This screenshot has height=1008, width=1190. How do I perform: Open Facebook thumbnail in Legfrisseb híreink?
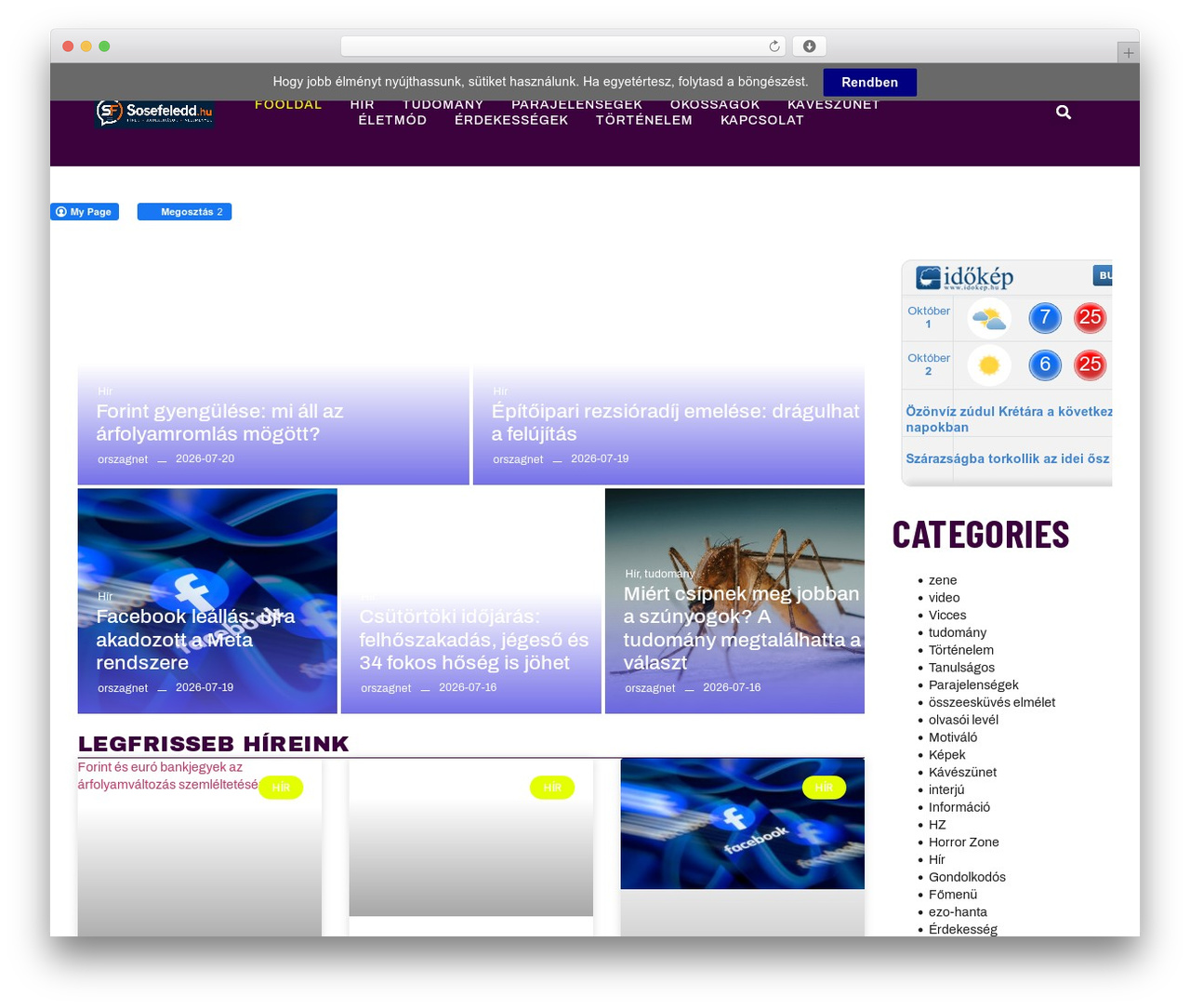742,824
